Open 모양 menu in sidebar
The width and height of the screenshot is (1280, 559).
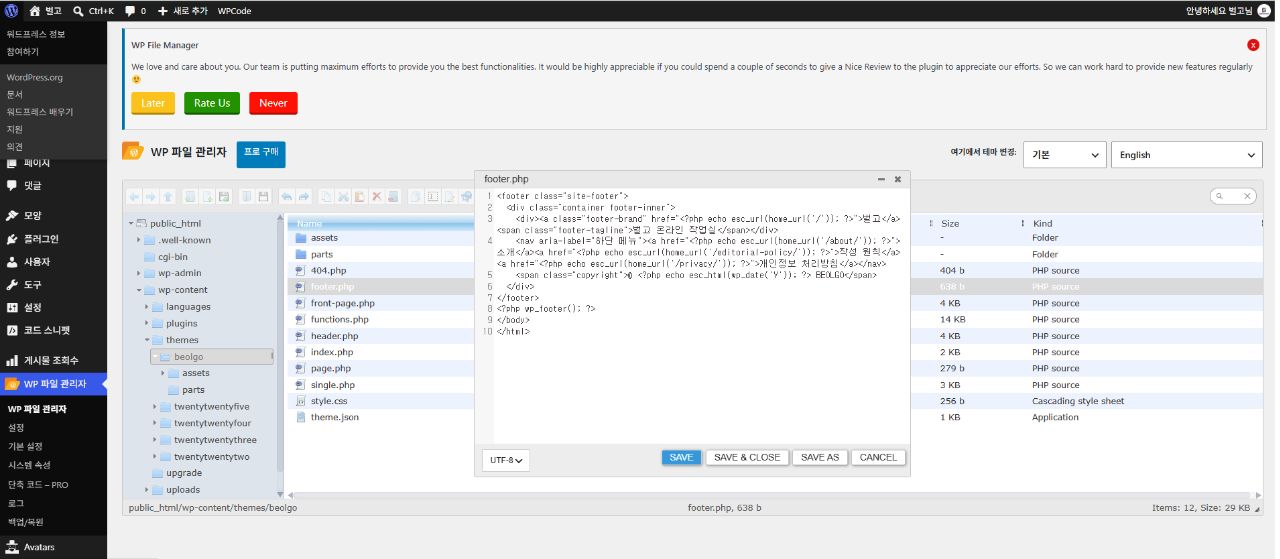[53, 216]
